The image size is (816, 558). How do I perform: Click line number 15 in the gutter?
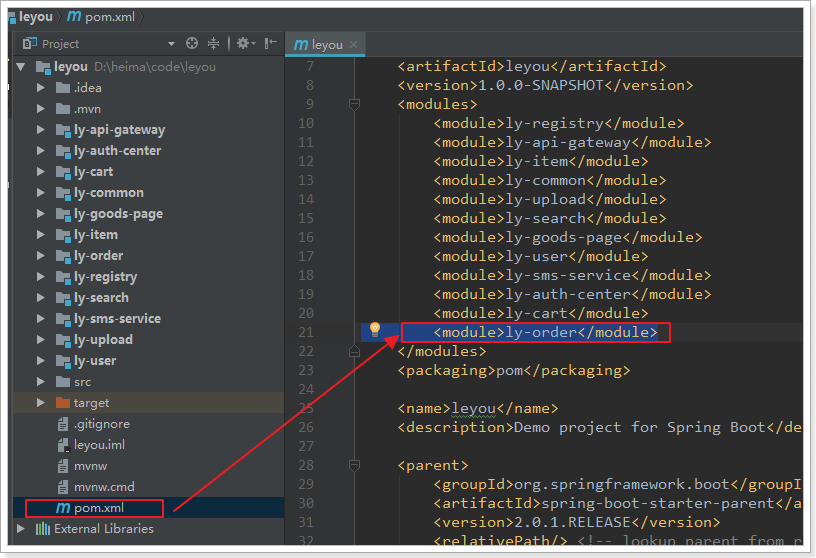[x=306, y=218]
